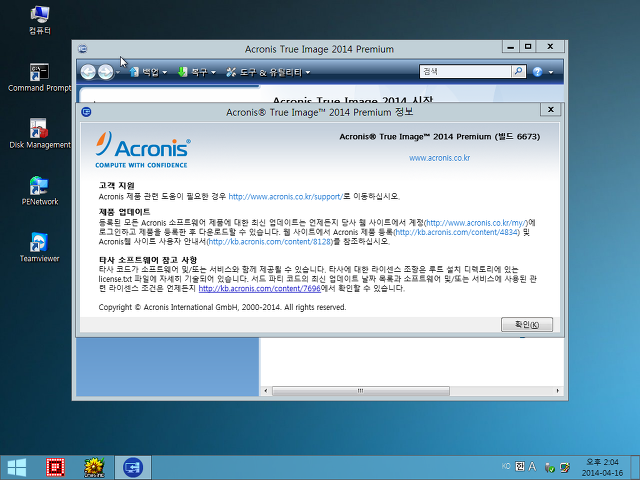Viewport: 640px width, 480px height.
Task: Open the 컴퓨터 desktop icon
Action: click(x=40, y=20)
